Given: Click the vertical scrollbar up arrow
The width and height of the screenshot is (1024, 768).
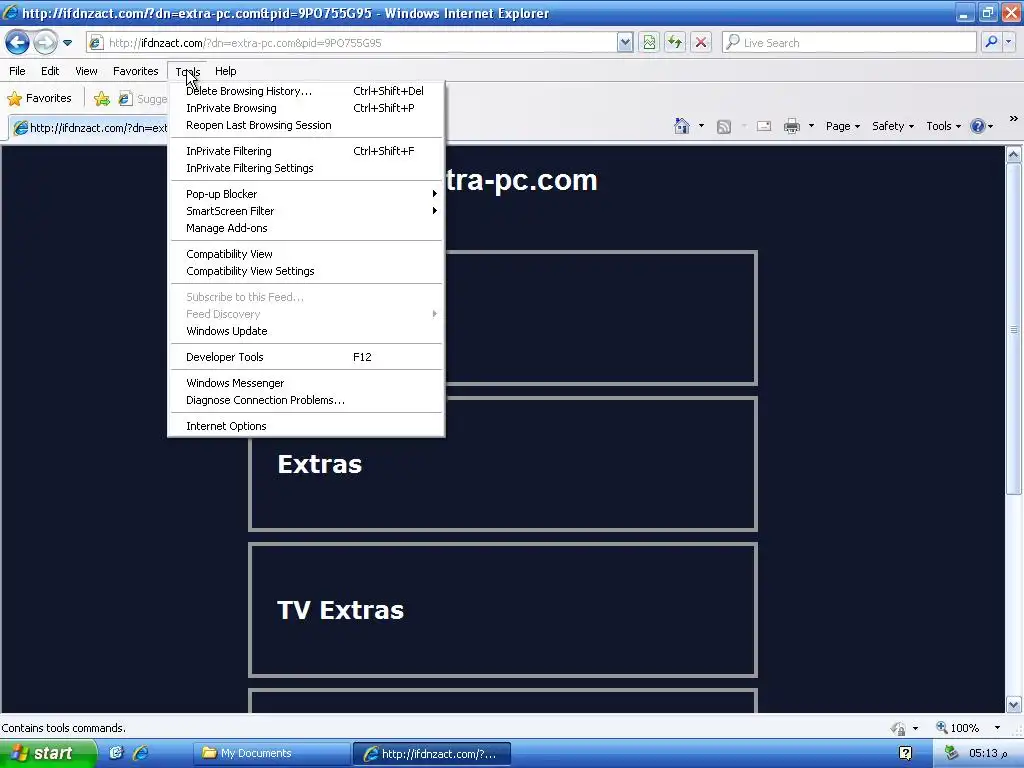Looking at the screenshot, I should click(1014, 155).
